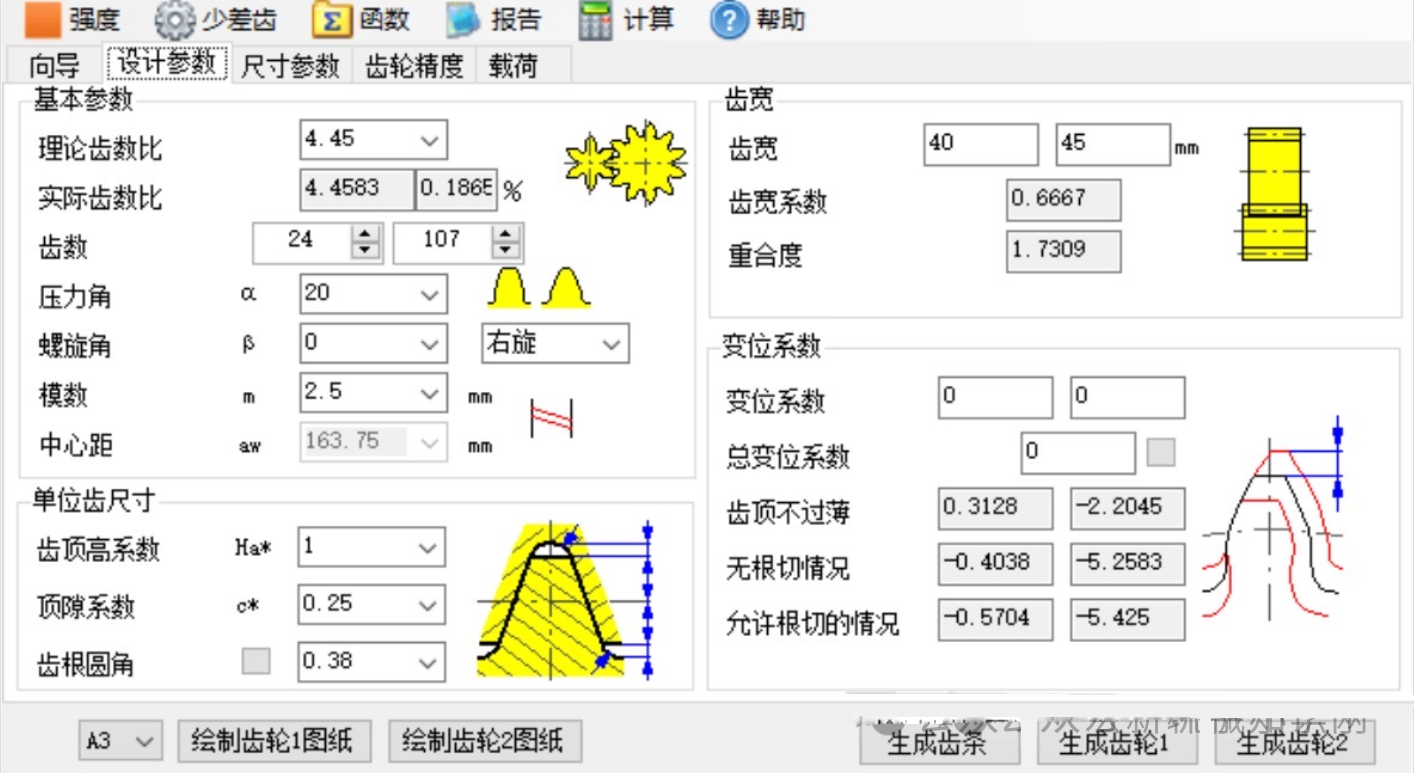This screenshot has width=1414, height=773.
Task: Click the first 变位系数 input field
Action: point(995,398)
